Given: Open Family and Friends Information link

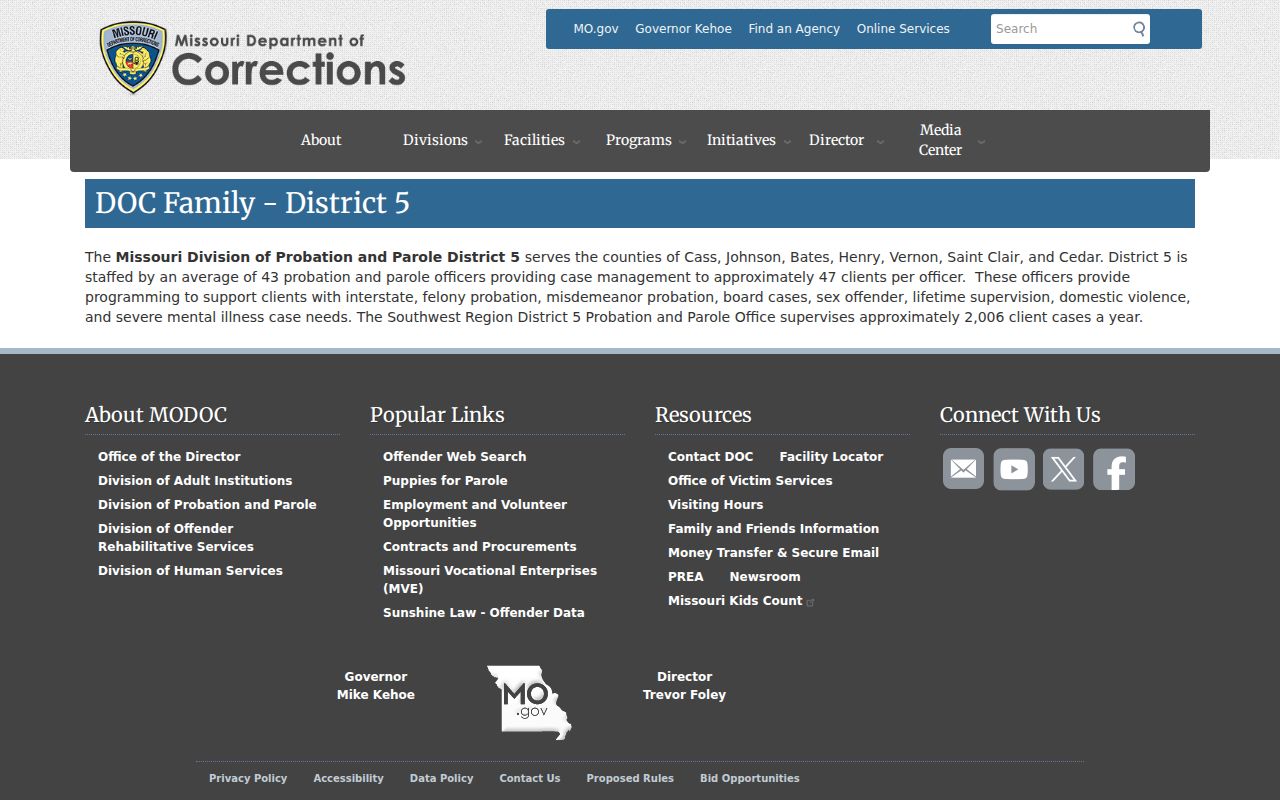Looking at the screenshot, I should tap(773, 528).
